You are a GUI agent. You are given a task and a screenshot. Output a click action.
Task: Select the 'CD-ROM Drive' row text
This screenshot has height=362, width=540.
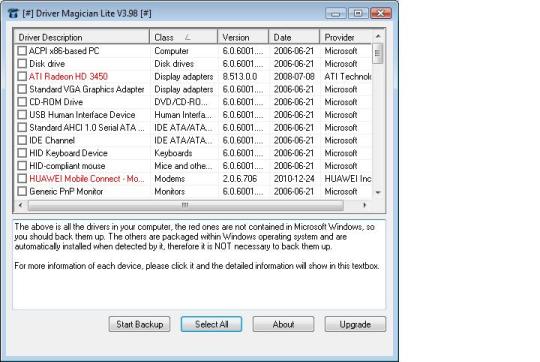tap(56, 102)
